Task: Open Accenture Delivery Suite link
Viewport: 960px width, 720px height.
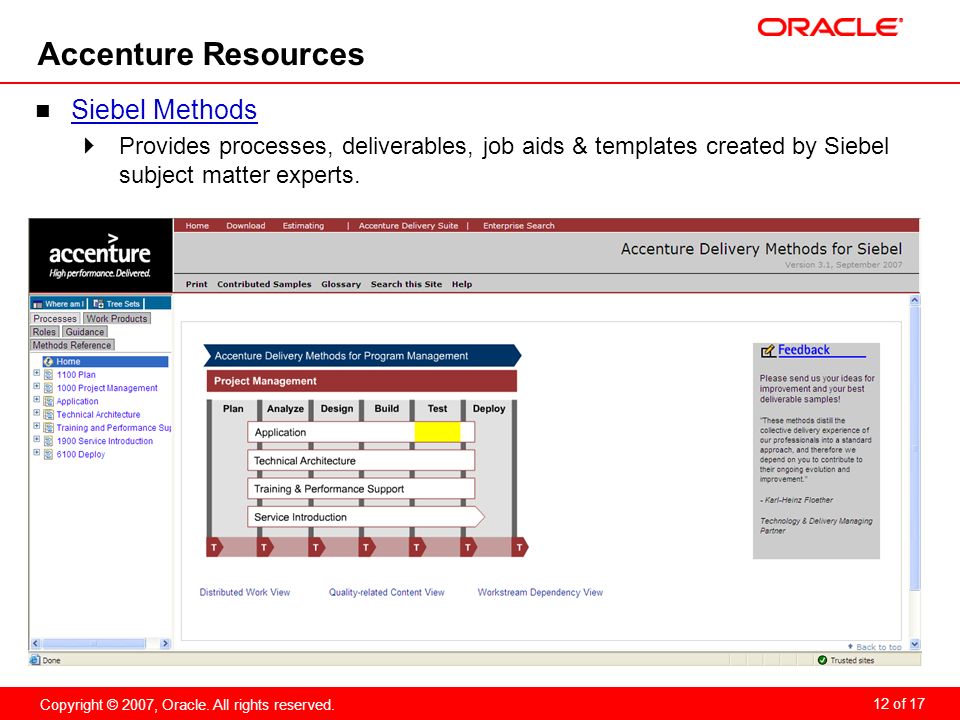Action: point(408,225)
